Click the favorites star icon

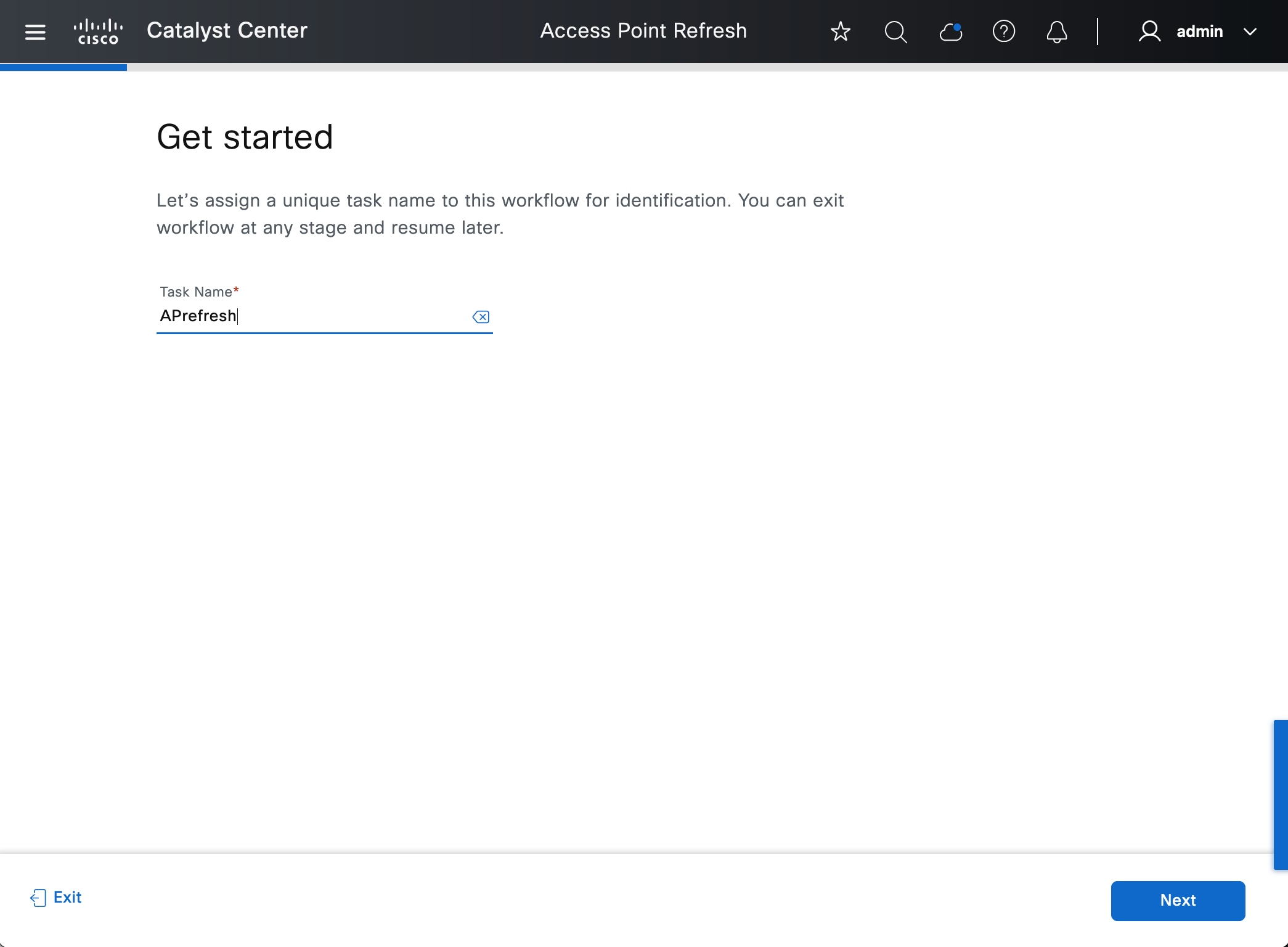[840, 31]
